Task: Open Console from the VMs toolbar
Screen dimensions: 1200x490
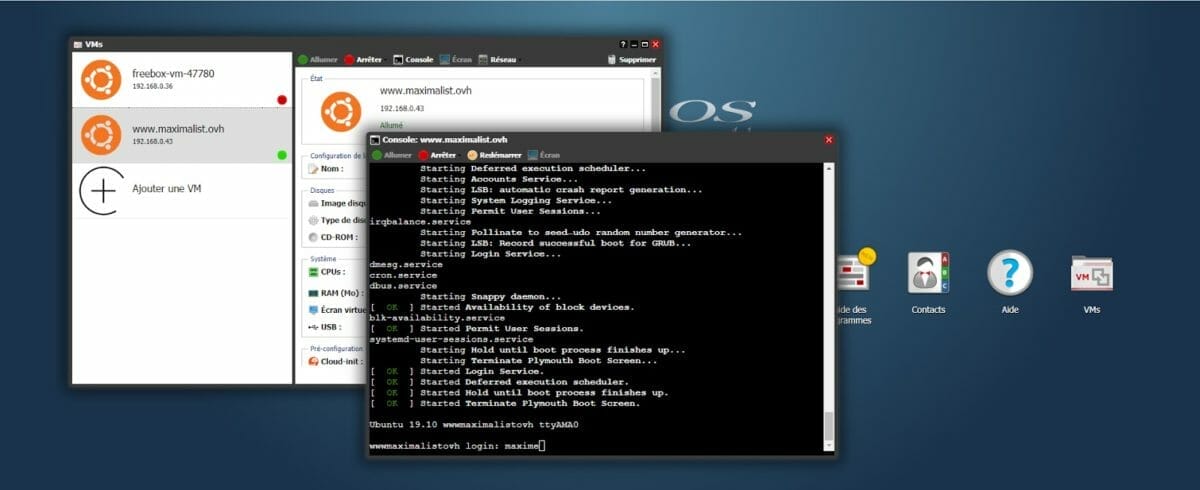Action: [413, 60]
